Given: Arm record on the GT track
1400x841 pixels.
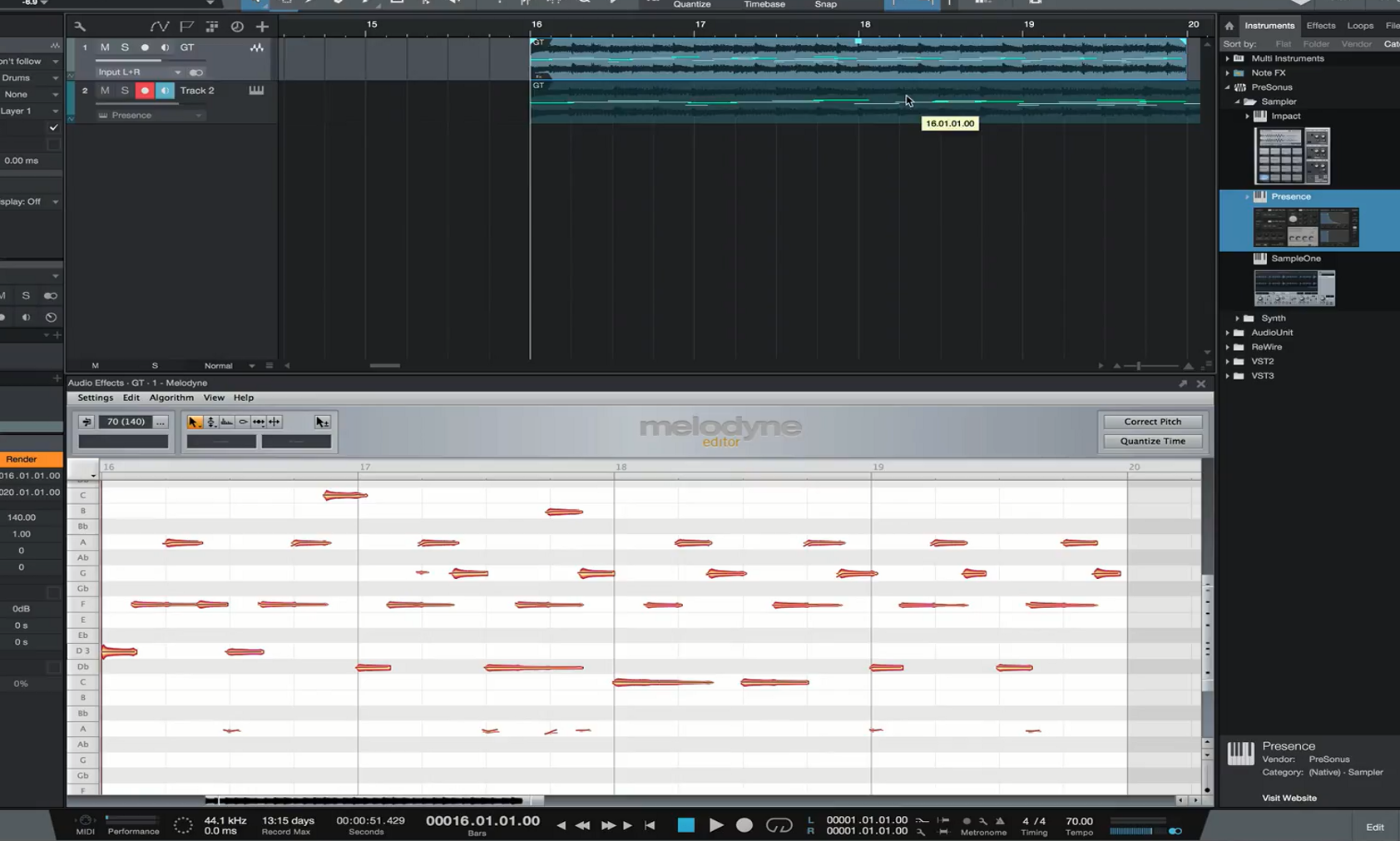Looking at the screenshot, I should (x=145, y=47).
